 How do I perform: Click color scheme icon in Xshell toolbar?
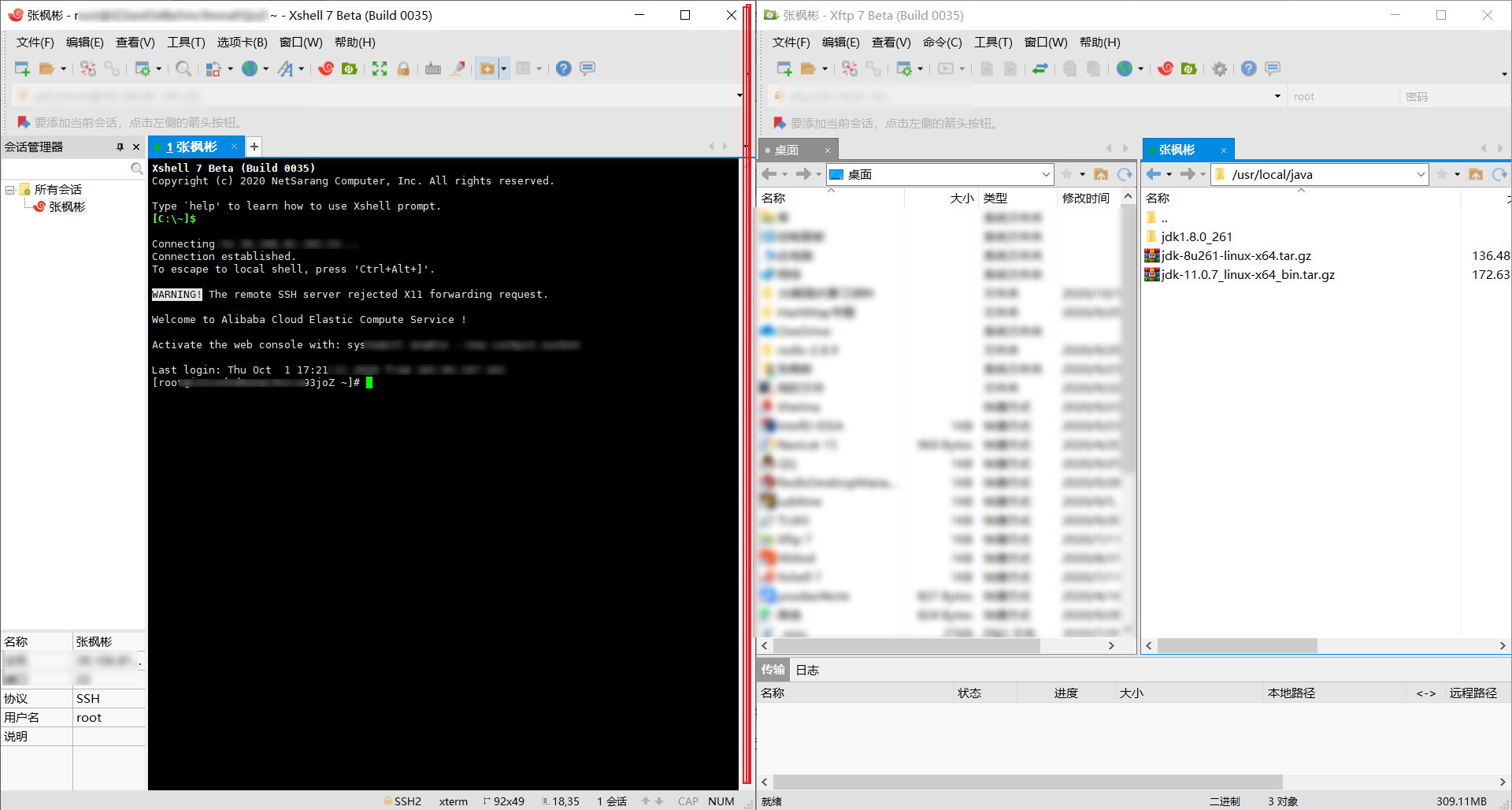pyautogui.click(x=213, y=69)
